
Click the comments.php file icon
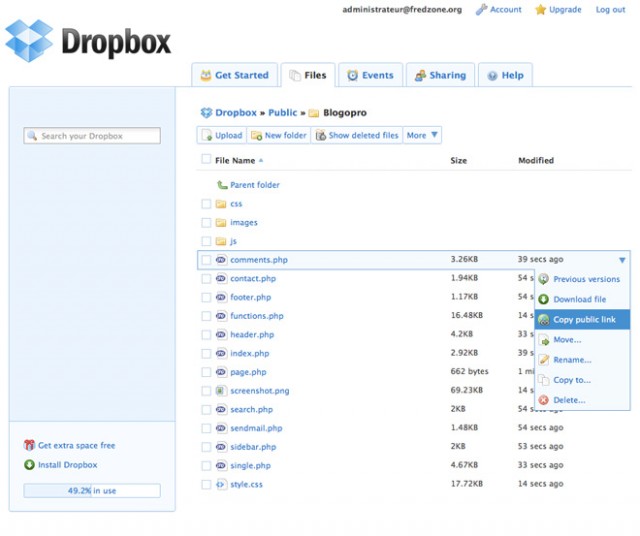pos(221,260)
